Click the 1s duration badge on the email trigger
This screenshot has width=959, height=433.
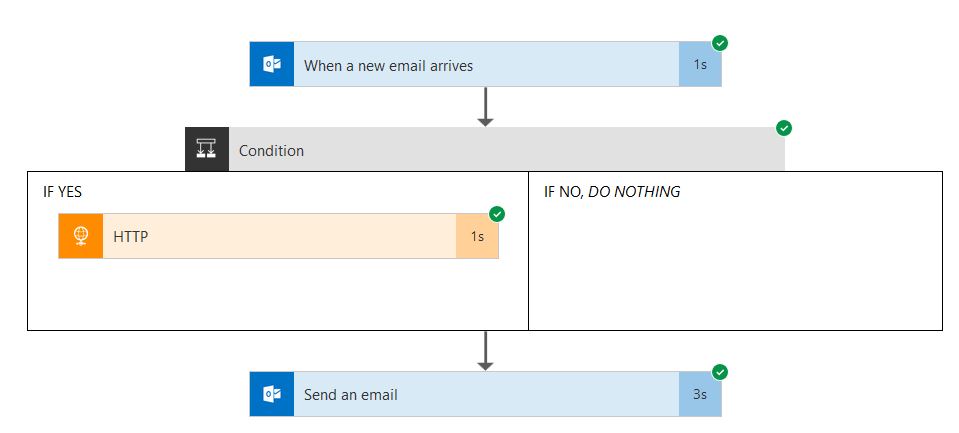(x=700, y=65)
